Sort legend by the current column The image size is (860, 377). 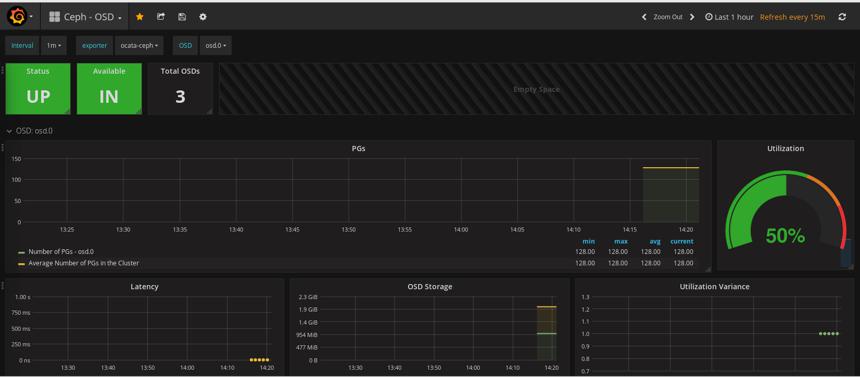[682, 241]
